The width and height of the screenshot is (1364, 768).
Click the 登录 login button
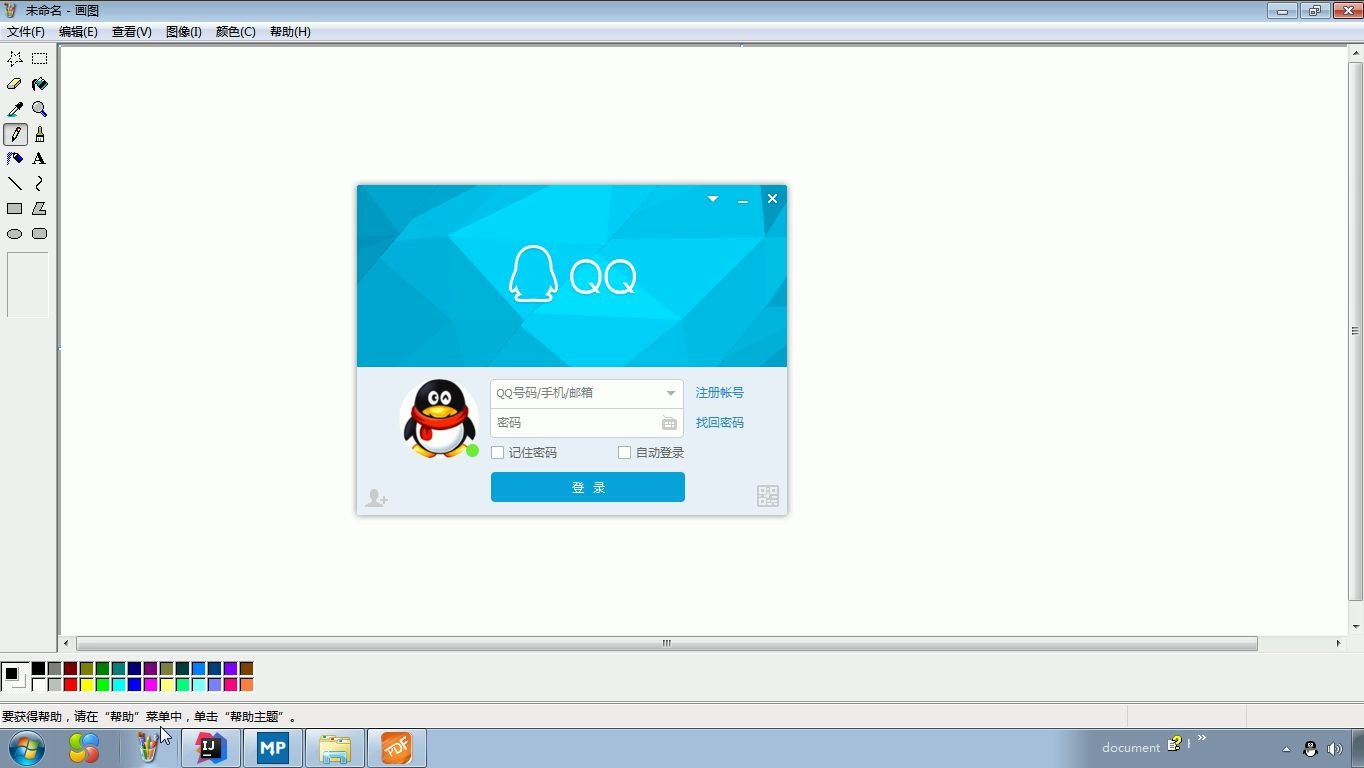tap(588, 487)
